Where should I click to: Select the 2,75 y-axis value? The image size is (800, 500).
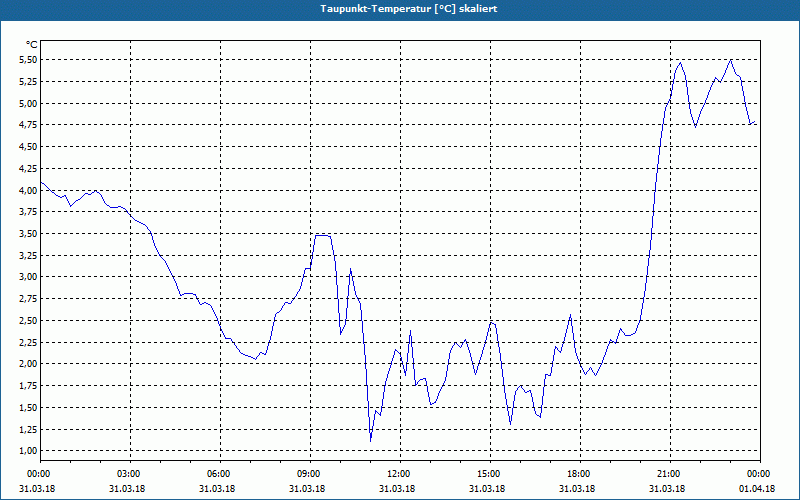(x=28, y=299)
